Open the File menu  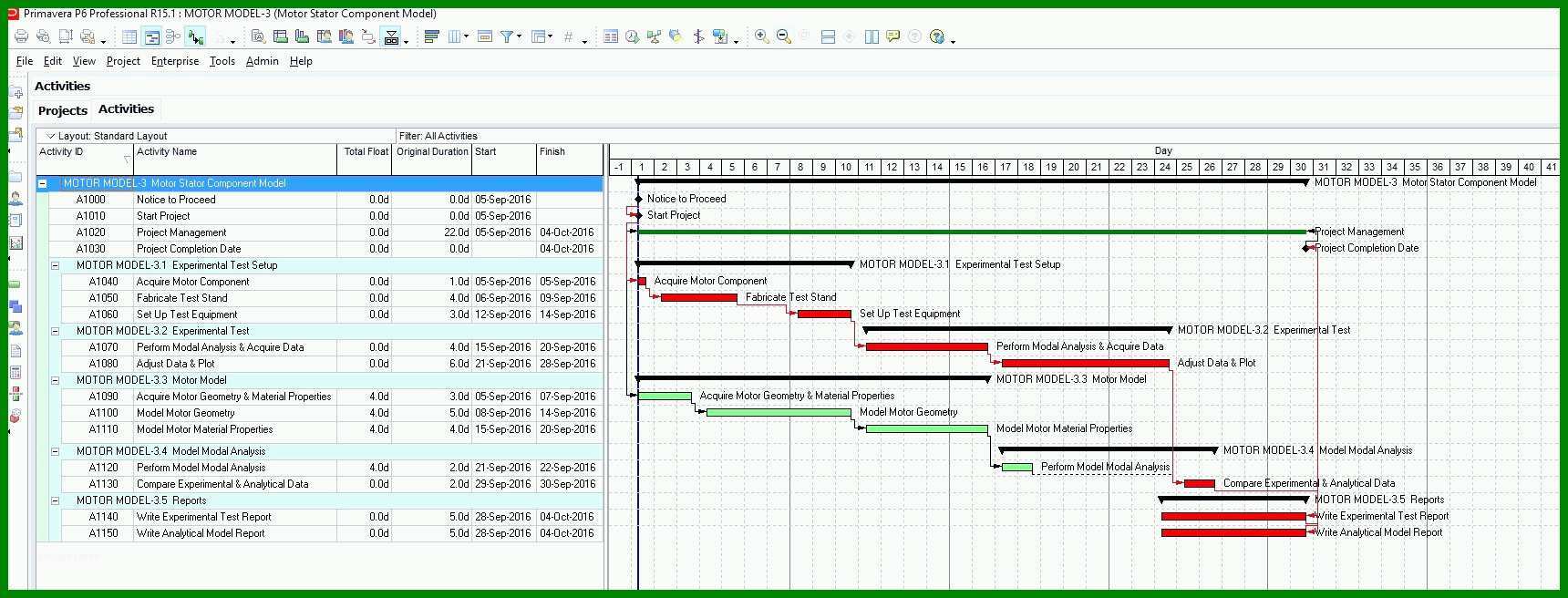coord(25,61)
